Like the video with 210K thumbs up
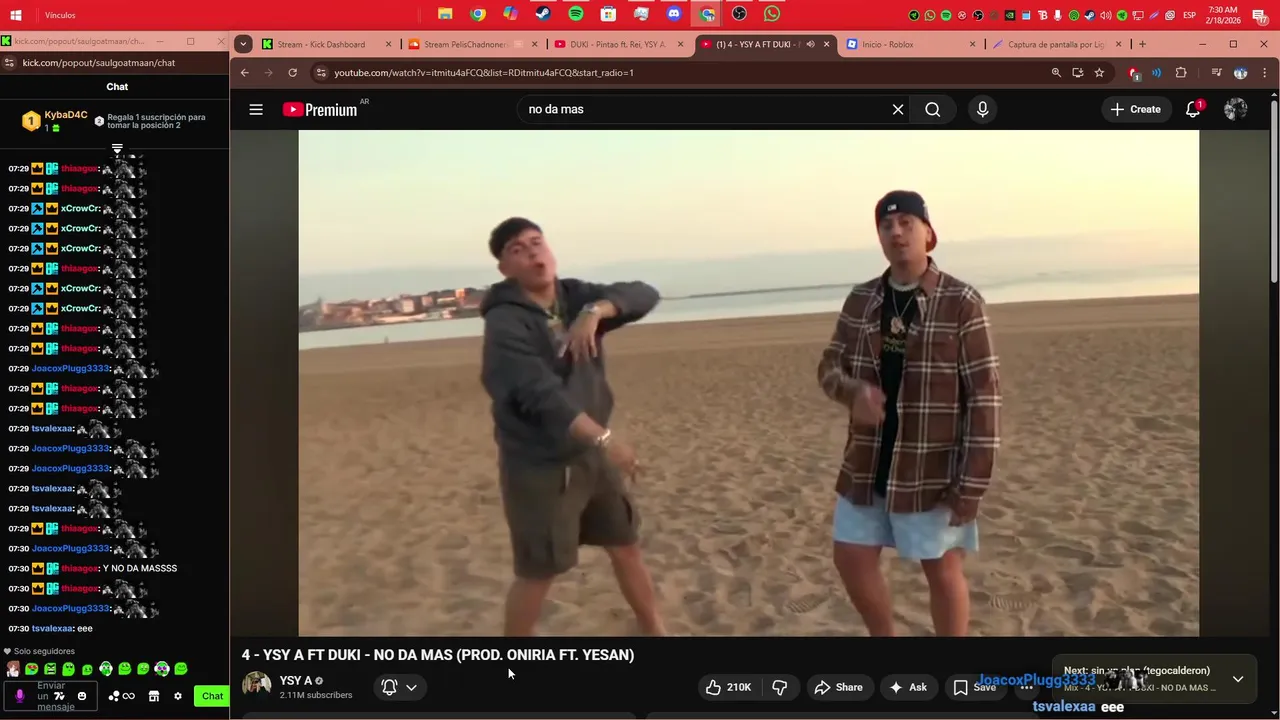The width and height of the screenshot is (1280, 720). 729,687
